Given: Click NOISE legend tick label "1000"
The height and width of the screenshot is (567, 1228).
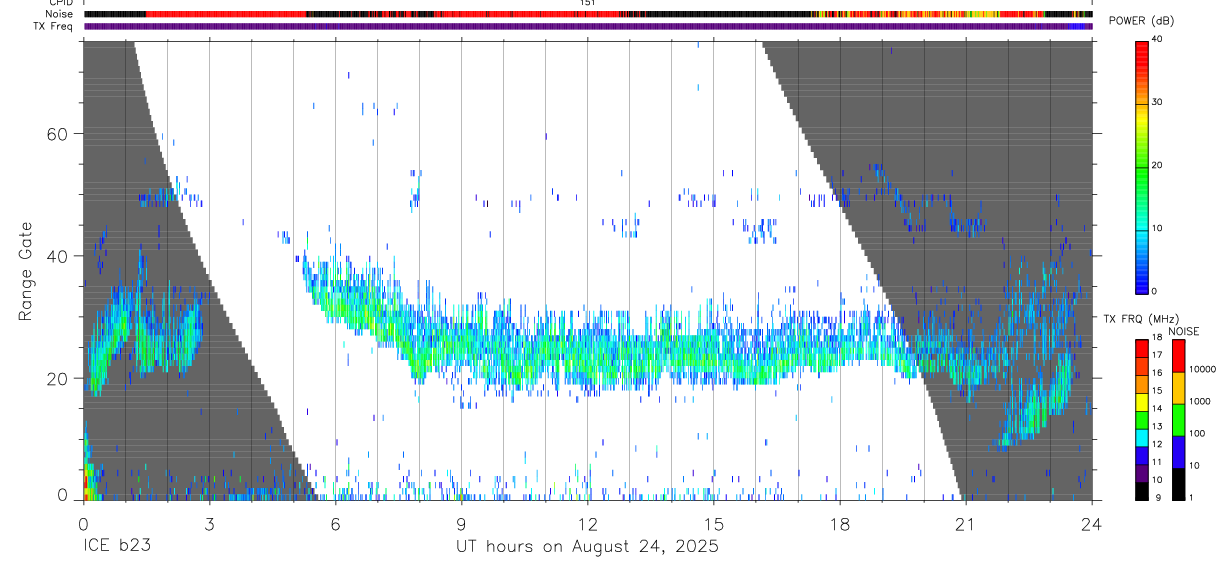Looking at the screenshot, I should tap(1200, 401).
